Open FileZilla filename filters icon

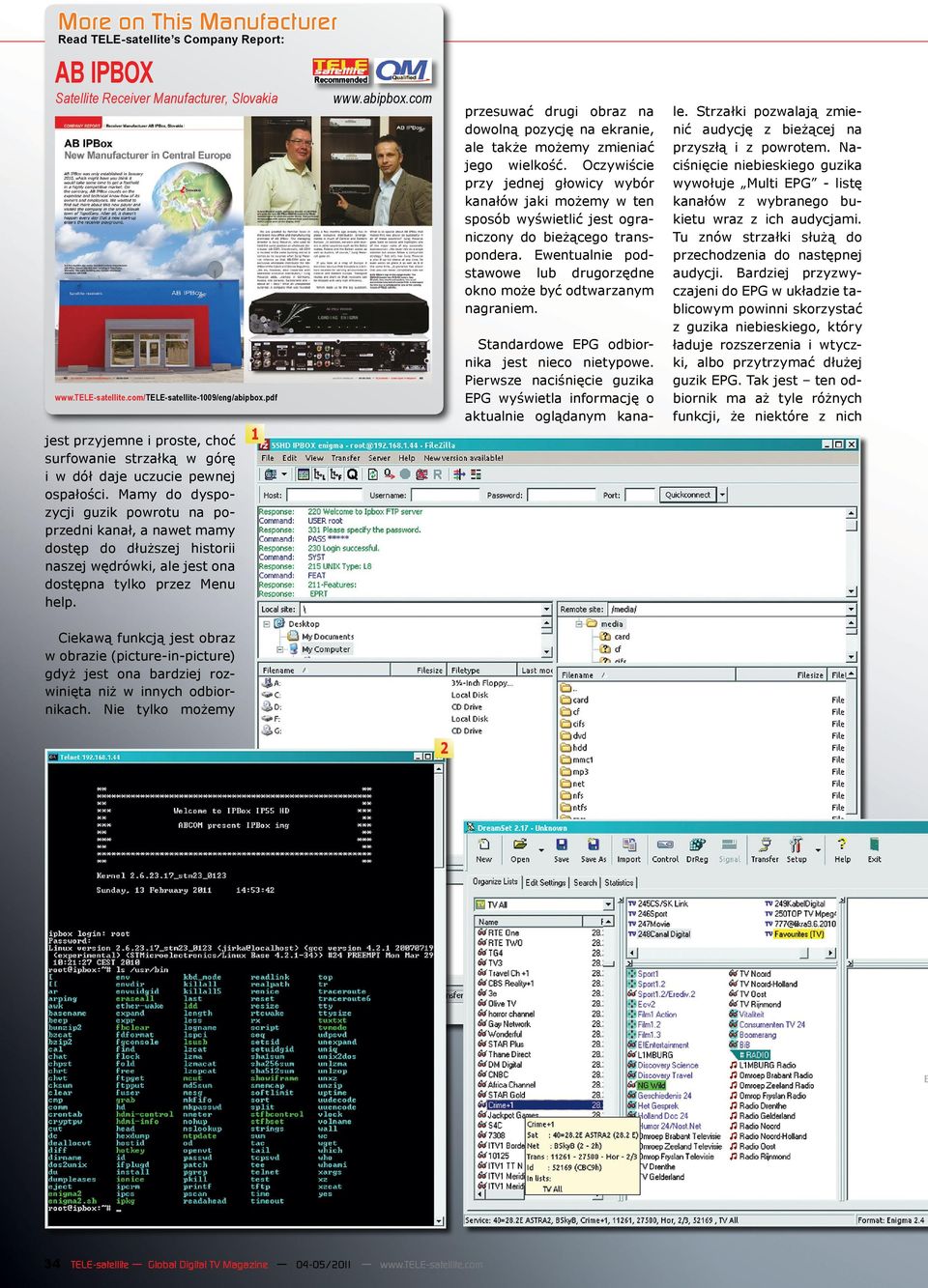click(459, 474)
